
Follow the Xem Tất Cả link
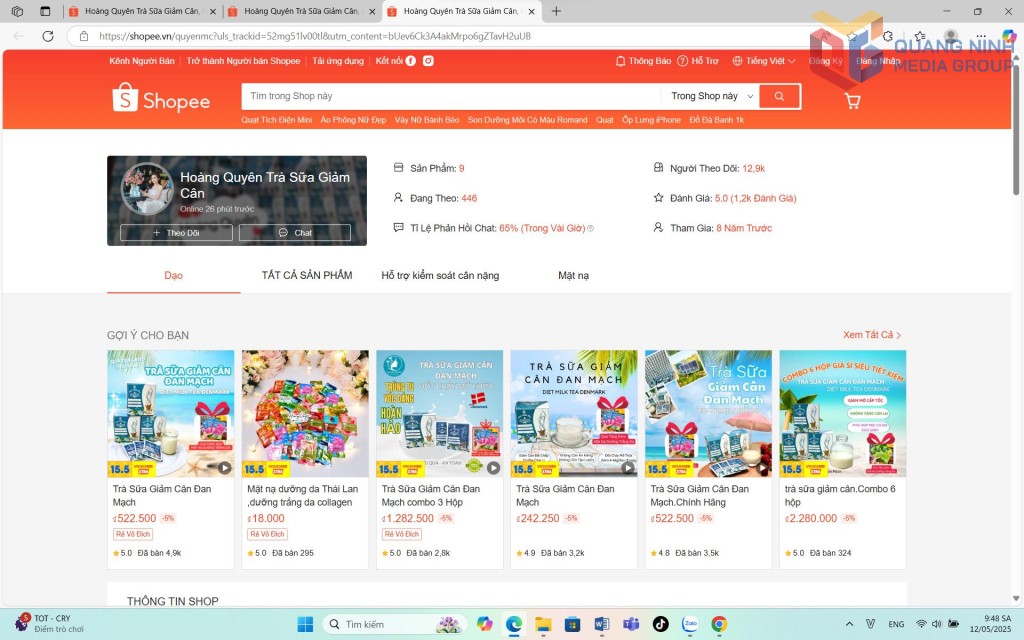[872, 335]
